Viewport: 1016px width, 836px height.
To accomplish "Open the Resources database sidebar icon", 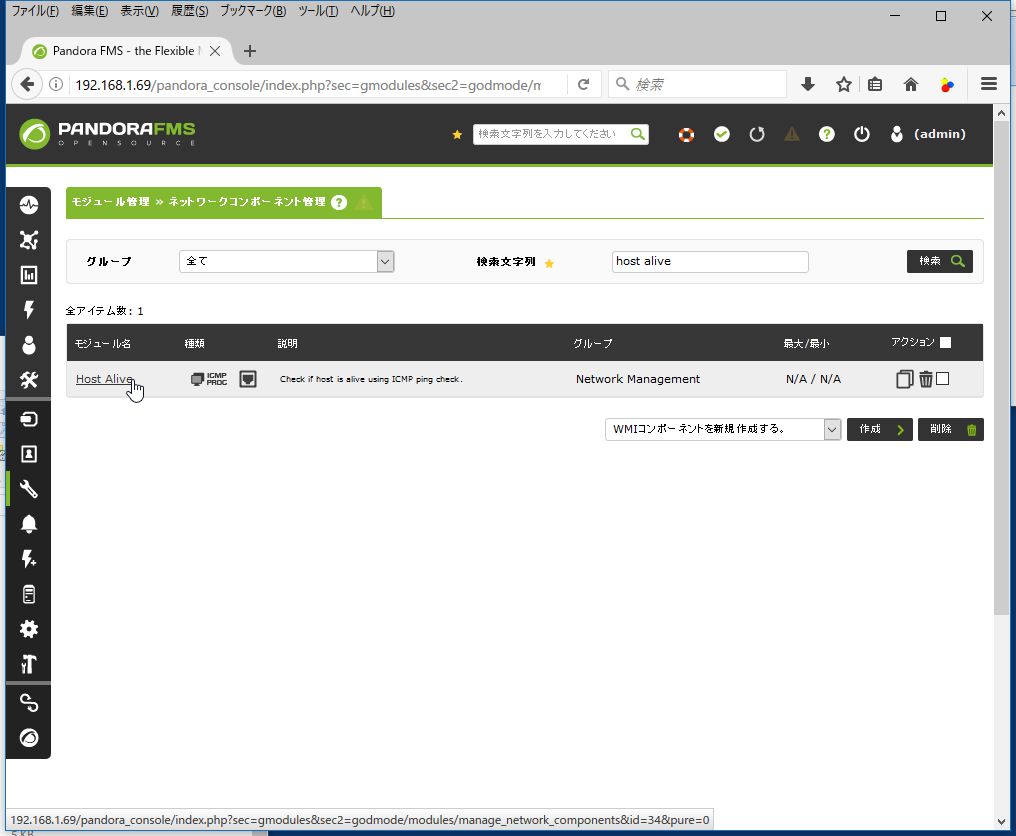I will click(x=29, y=419).
